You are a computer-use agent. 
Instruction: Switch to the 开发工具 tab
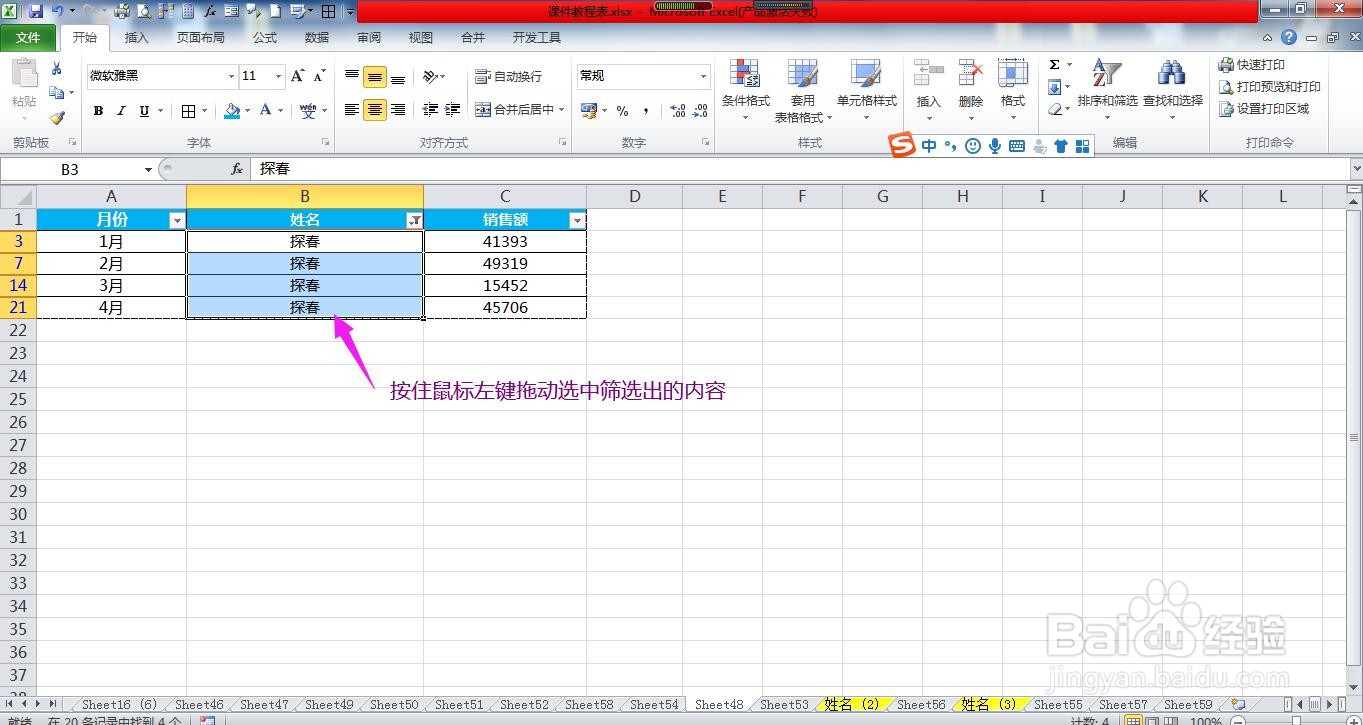tap(537, 38)
